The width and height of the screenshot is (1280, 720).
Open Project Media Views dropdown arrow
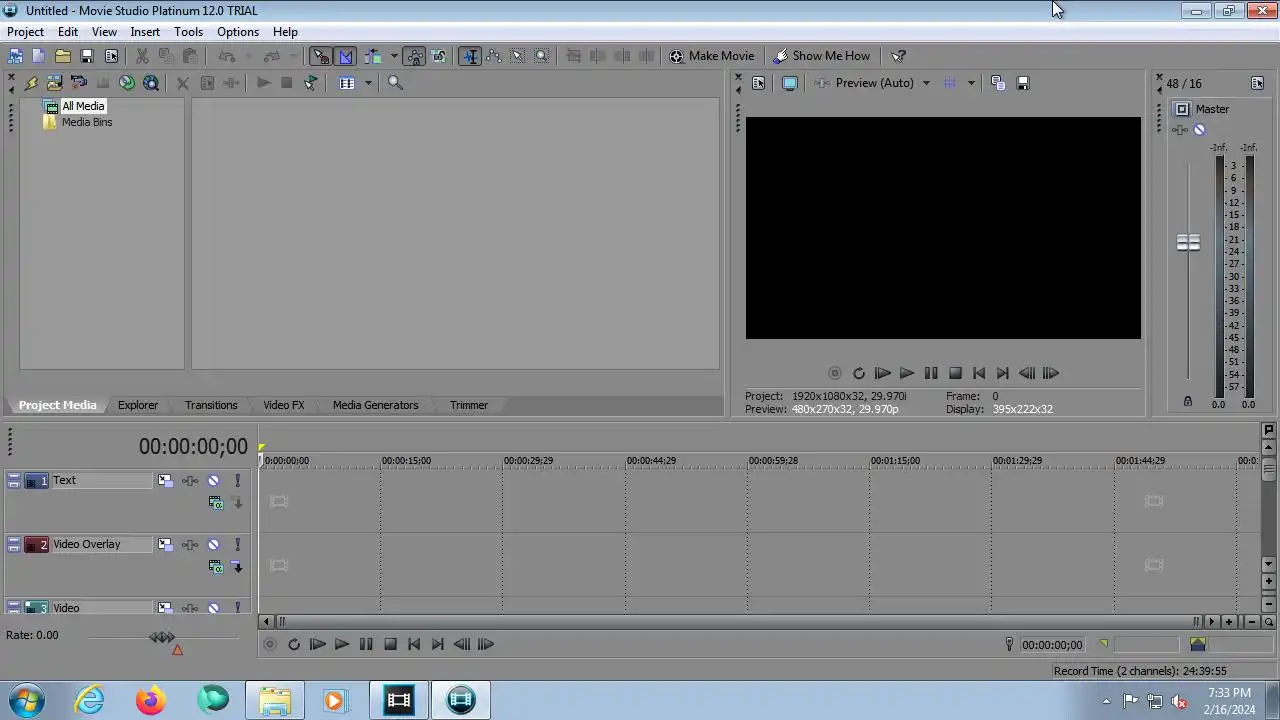tap(368, 83)
